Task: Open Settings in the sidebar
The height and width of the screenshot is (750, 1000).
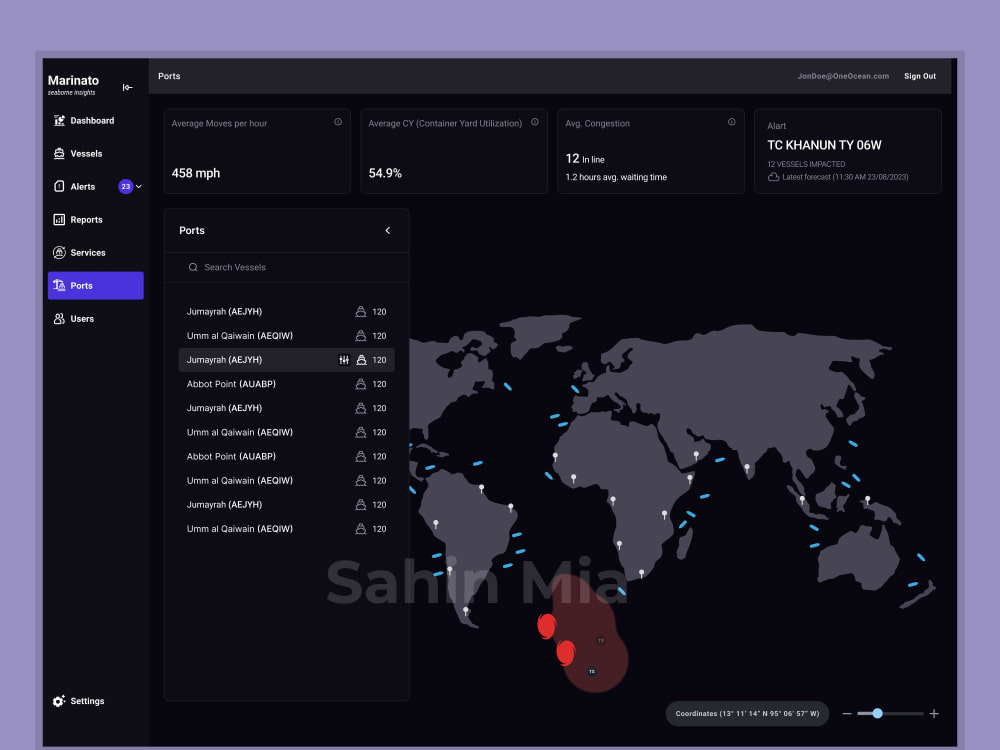Action: point(79,701)
